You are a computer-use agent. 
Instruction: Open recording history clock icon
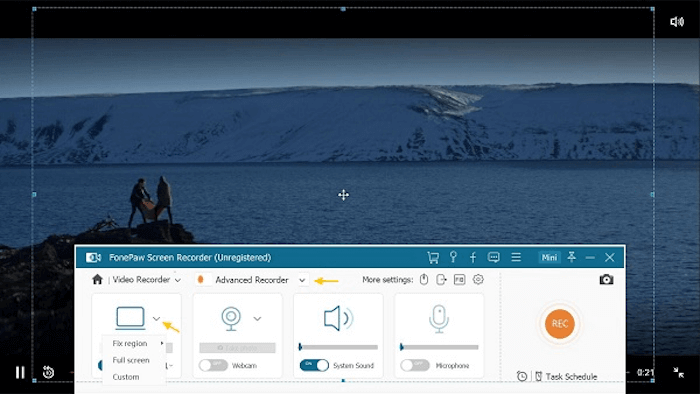pos(522,376)
